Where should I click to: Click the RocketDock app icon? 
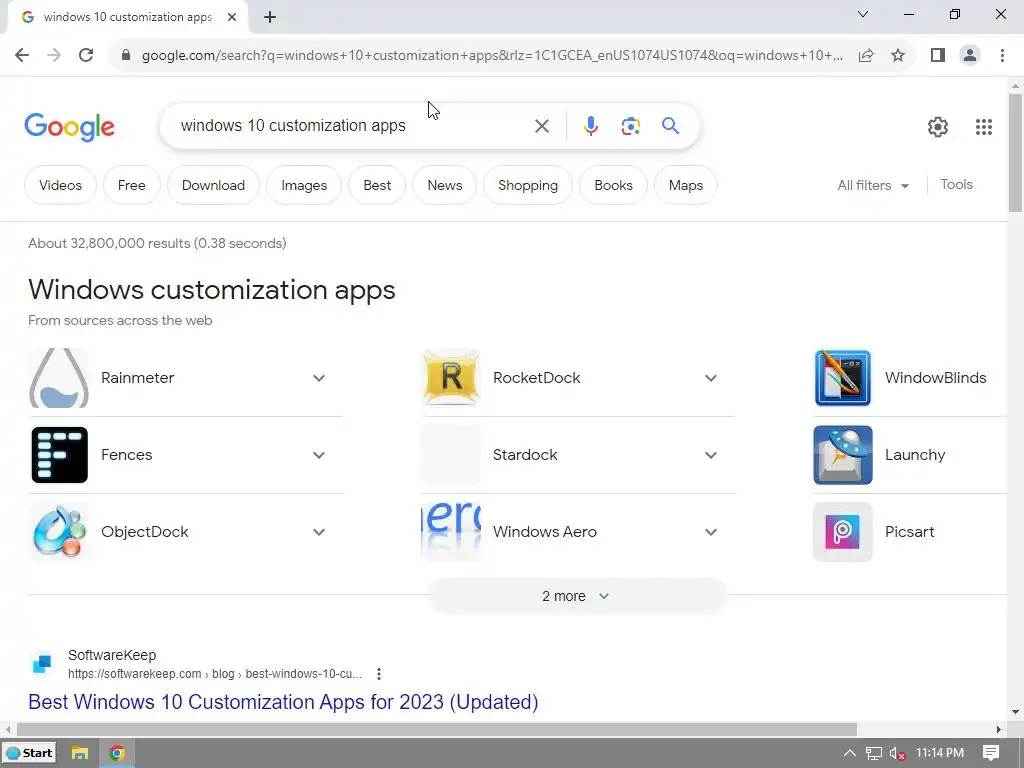(x=451, y=378)
